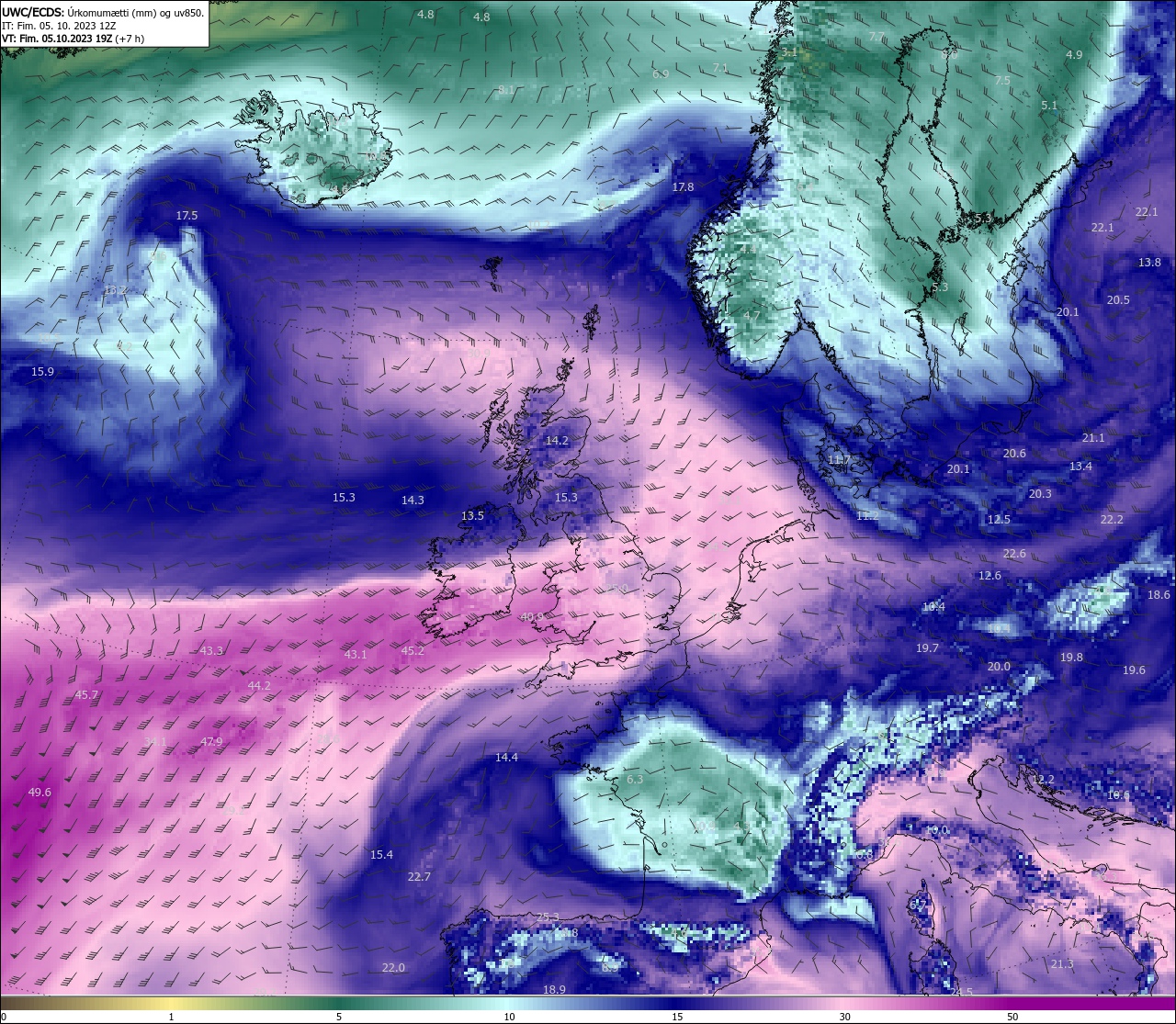Click the 44.2 value over the Atlantic

click(x=259, y=685)
